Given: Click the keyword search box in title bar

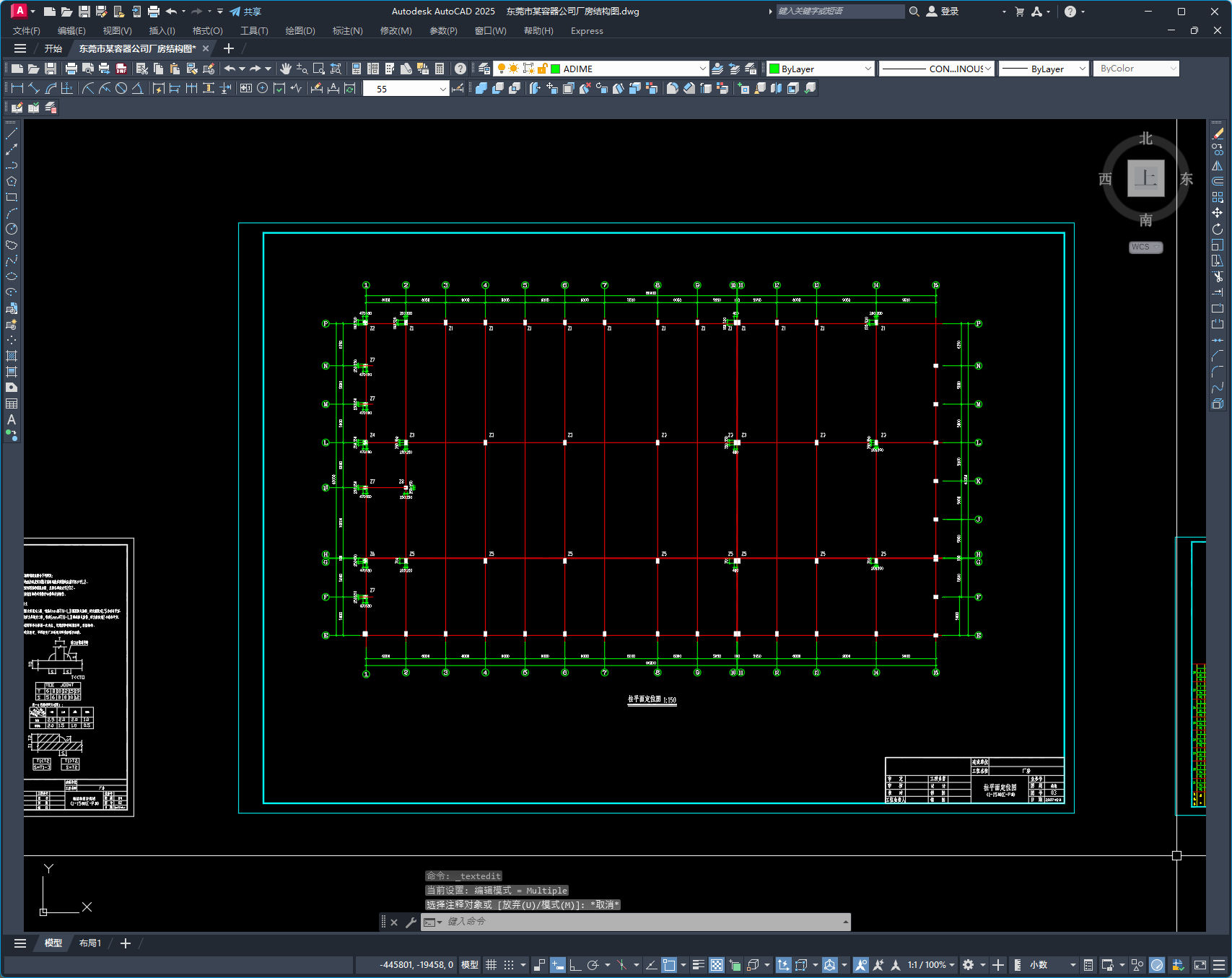Looking at the screenshot, I should coord(840,12).
